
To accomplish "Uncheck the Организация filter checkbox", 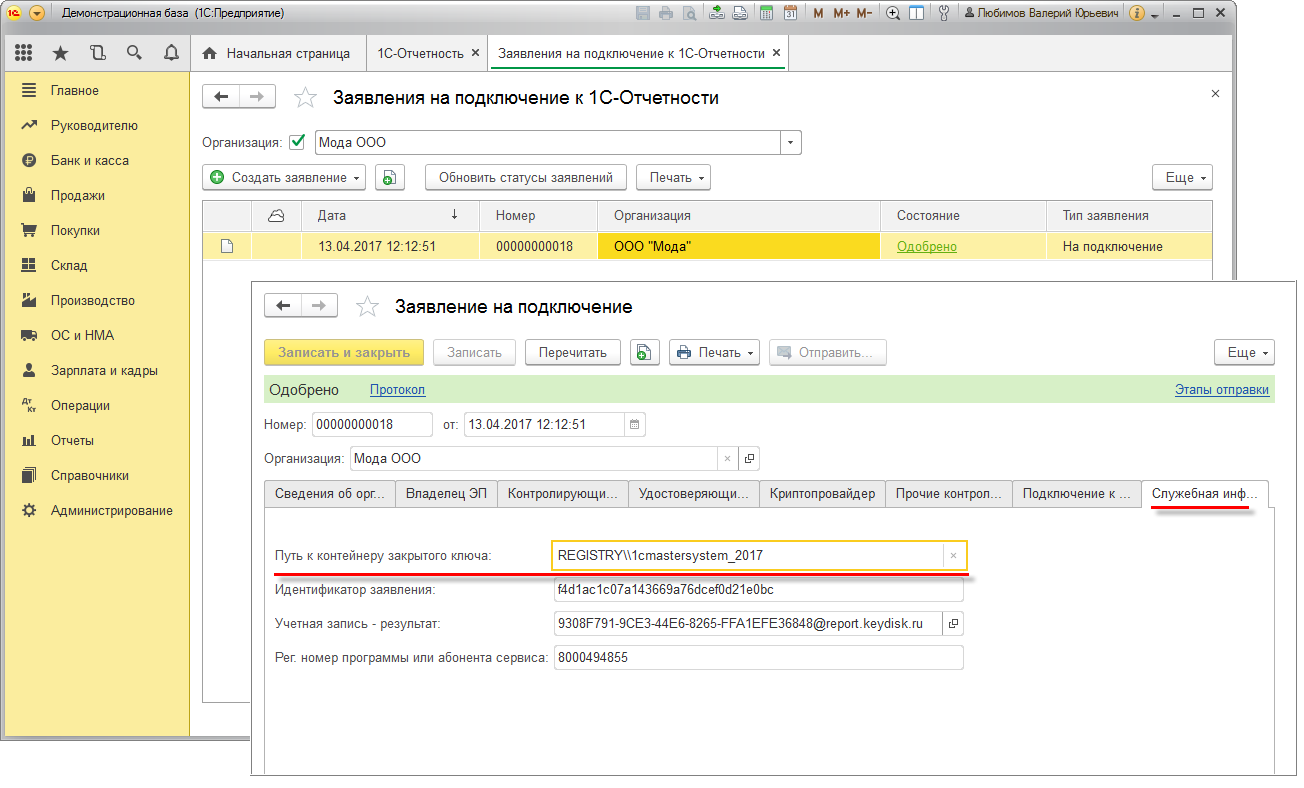I will 297,142.
